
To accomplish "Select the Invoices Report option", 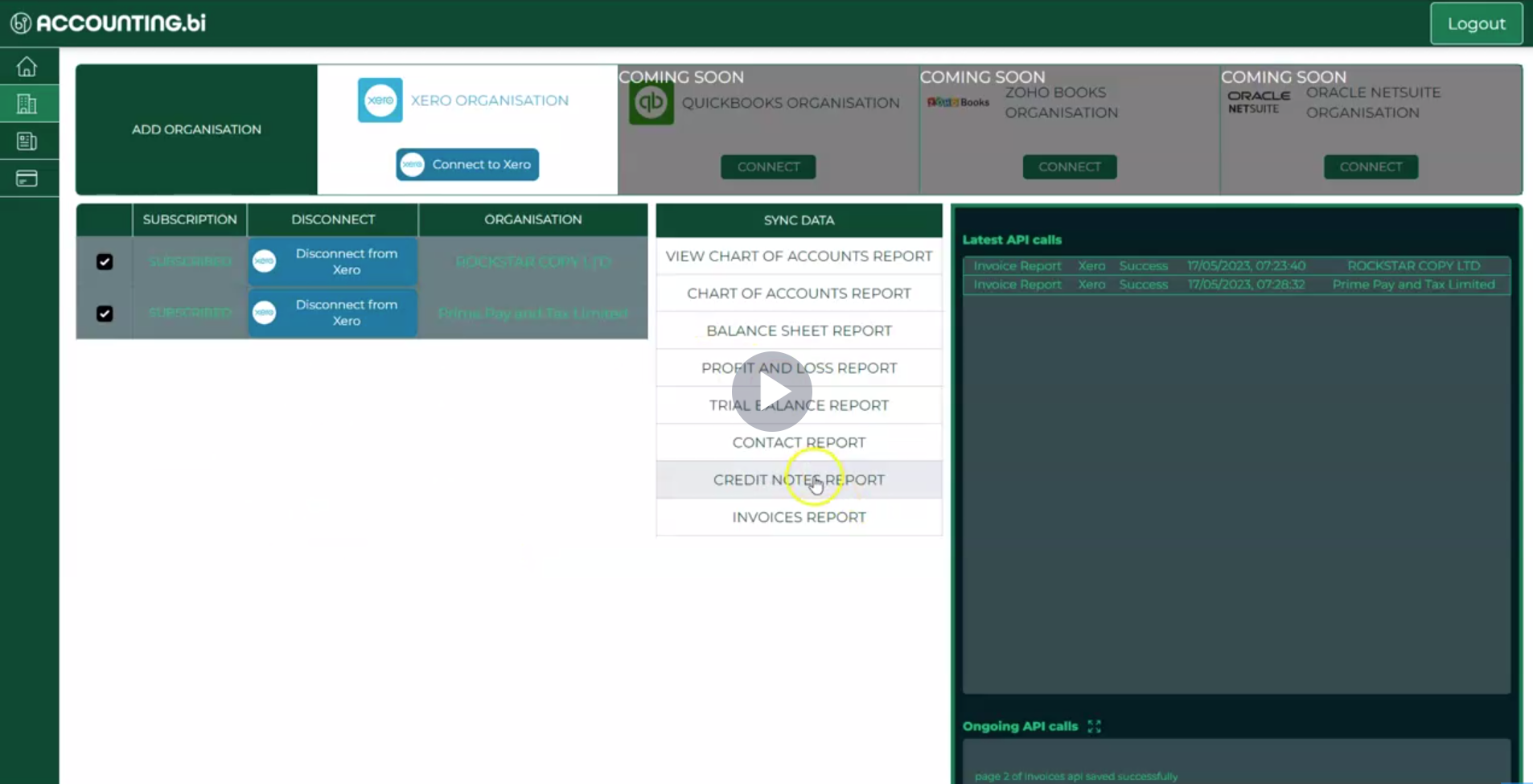I will pos(799,517).
